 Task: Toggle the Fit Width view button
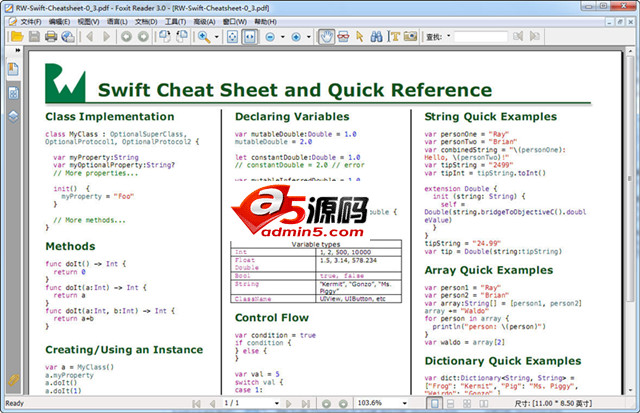pos(249,37)
